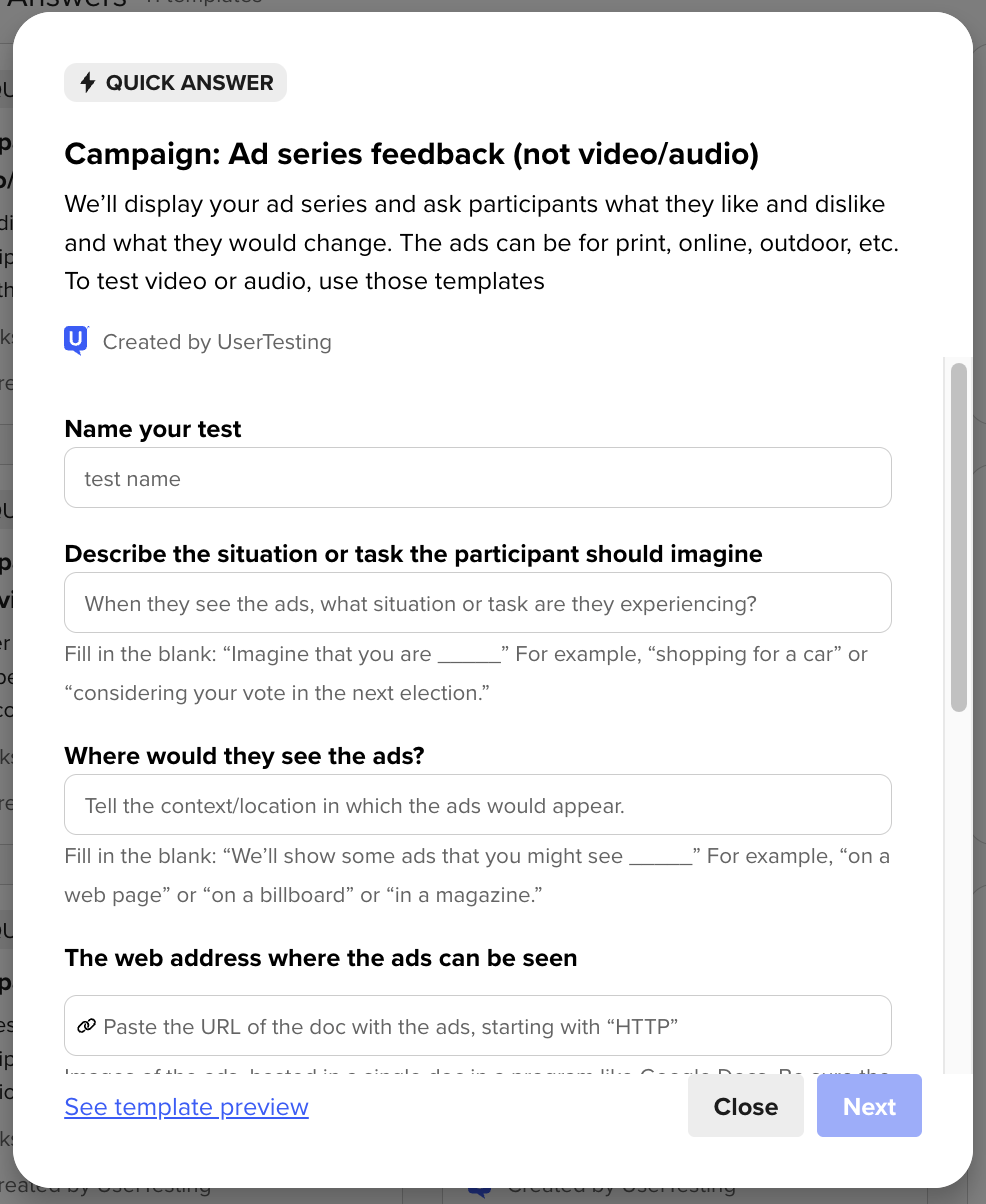Click the "Name your test" label
The height and width of the screenshot is (1204, 986).
pyautogui.click(x=153, y=429)
